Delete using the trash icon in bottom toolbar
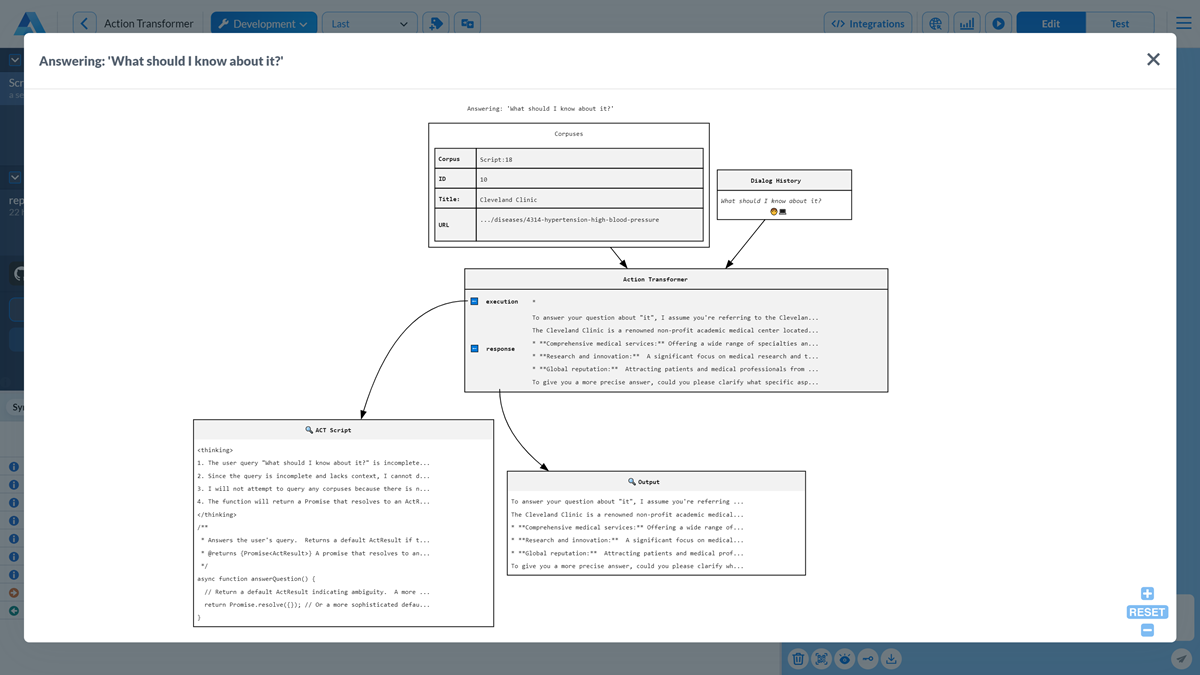 point(797,658)
